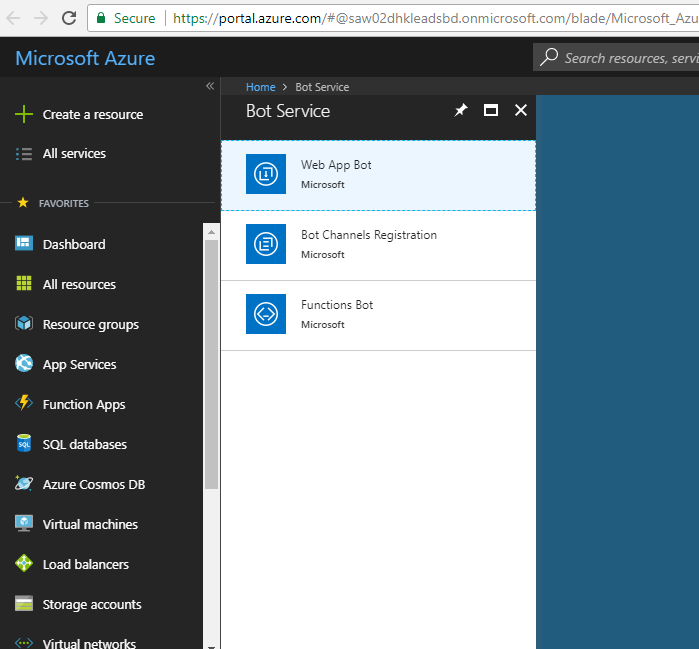The height and width of the screenshot is (649, 699).
Task: Collapse the left sidebar with double chevron
Action: pyautogui.click(x=210, y=86)
